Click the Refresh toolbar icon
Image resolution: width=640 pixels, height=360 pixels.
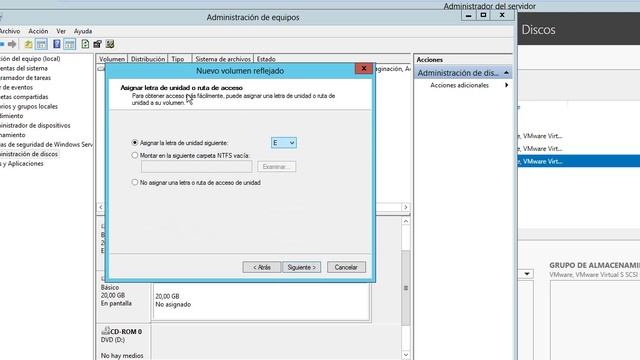pos(85,44)
